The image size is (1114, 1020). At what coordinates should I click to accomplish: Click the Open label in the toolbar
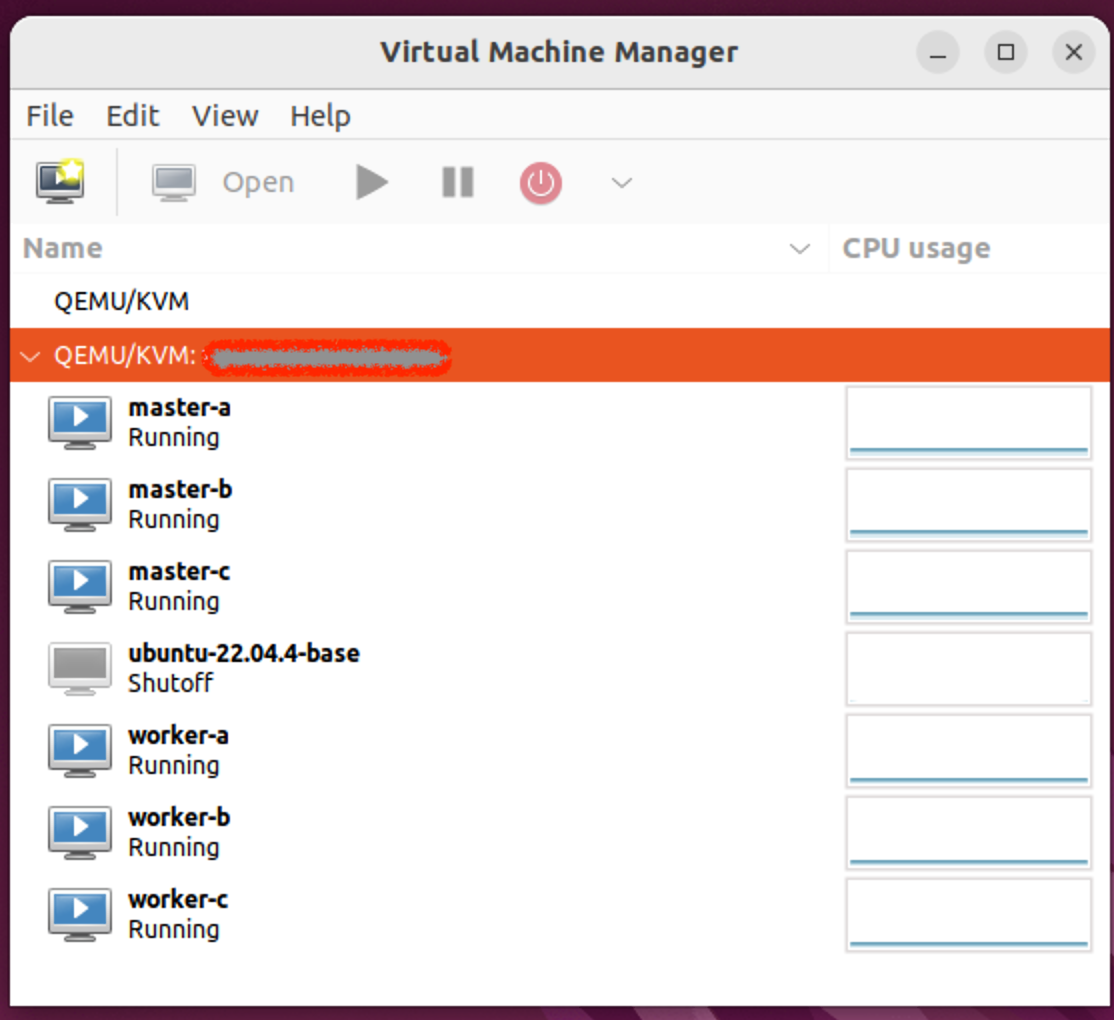[x=258, y=183]
